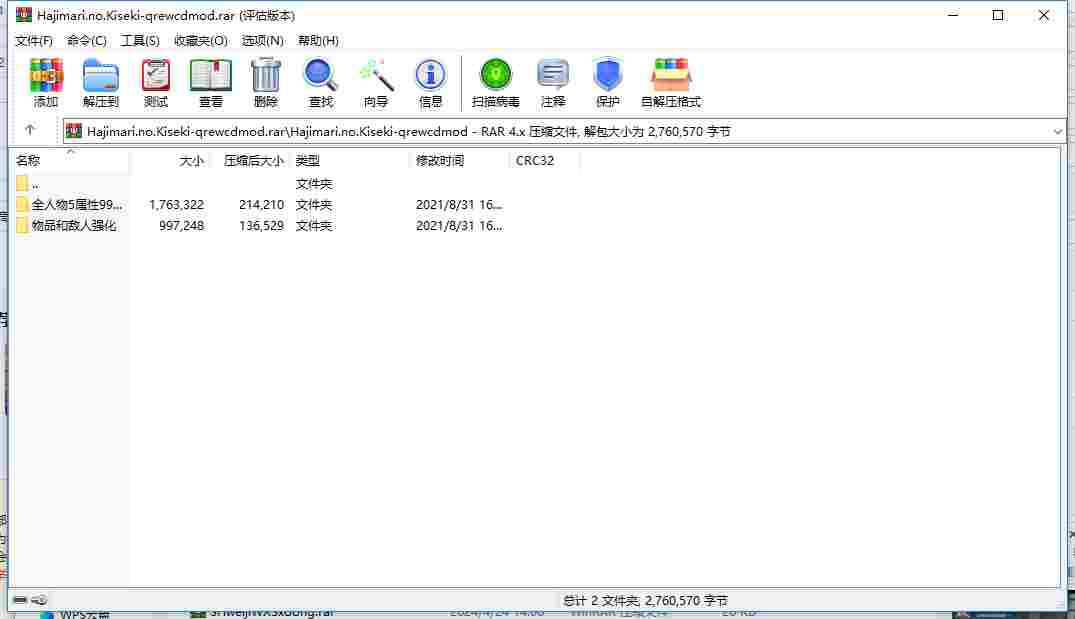Click type 文件夹 in parent '..' row
The width and height of the screenshot is (1075, 619).
tap(314, 184)
